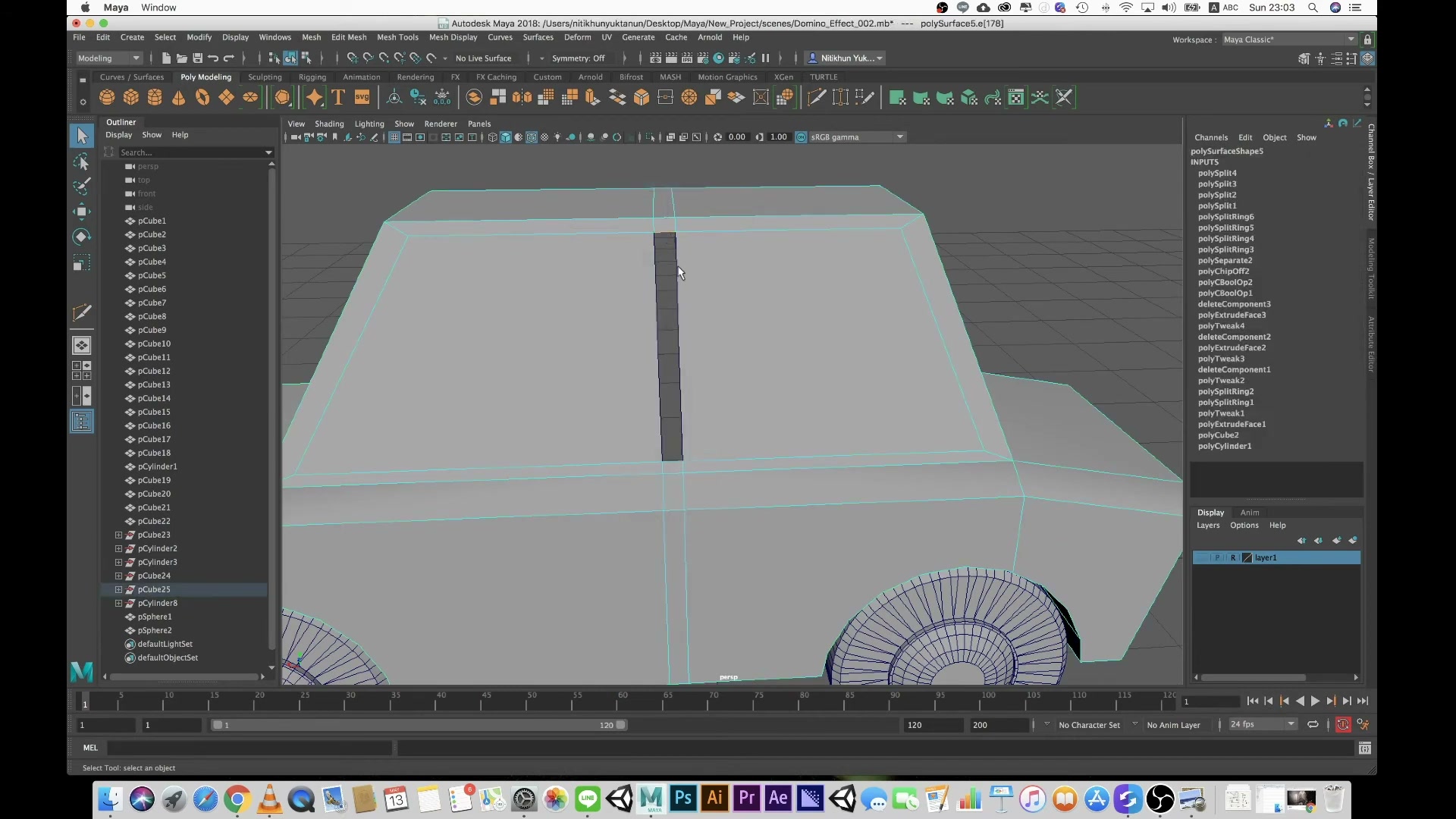
Task: Select the Move tool in the toolbox
Action: (x=82, y=212)
